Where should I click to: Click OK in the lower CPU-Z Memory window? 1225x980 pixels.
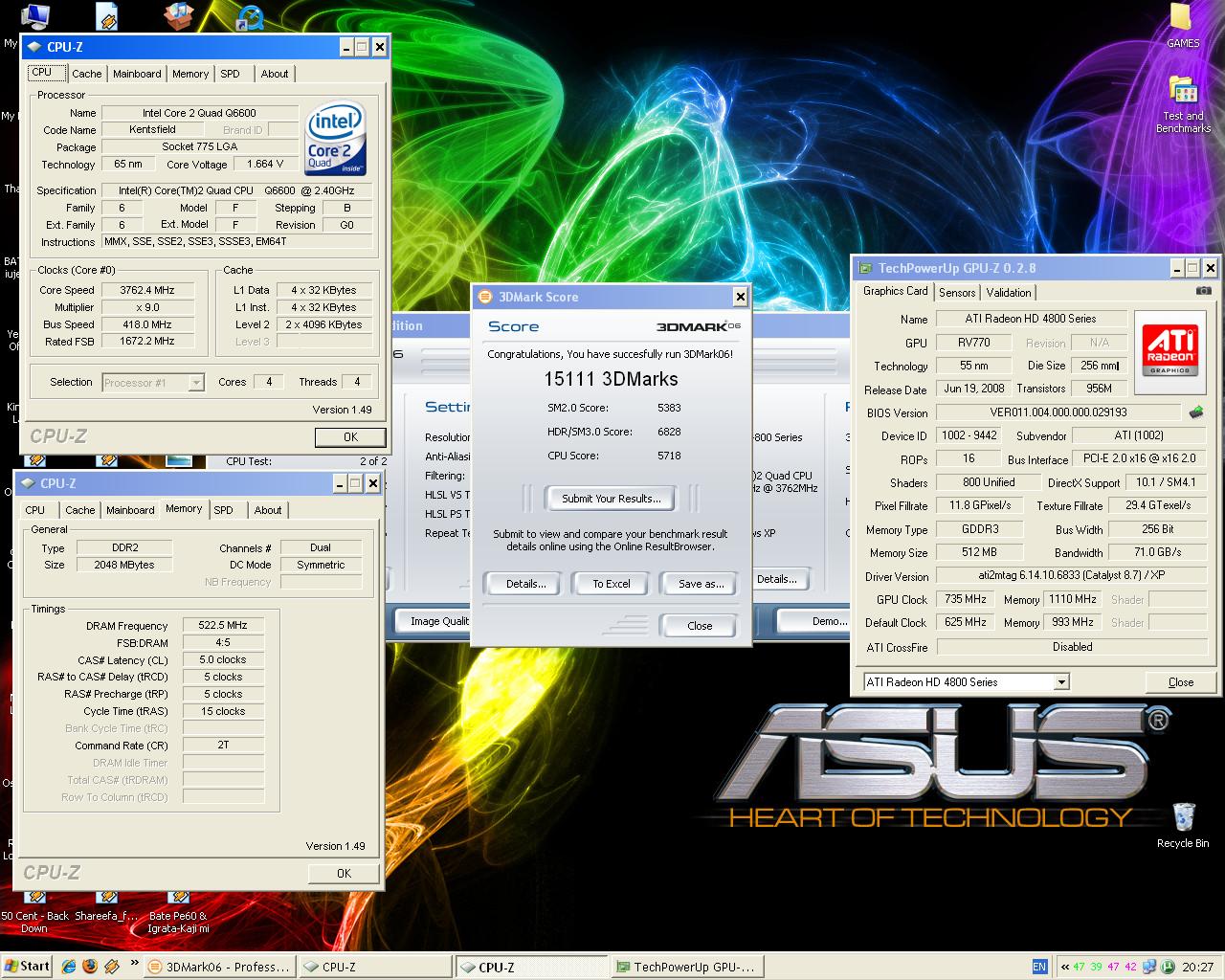(x=344, y=873)
